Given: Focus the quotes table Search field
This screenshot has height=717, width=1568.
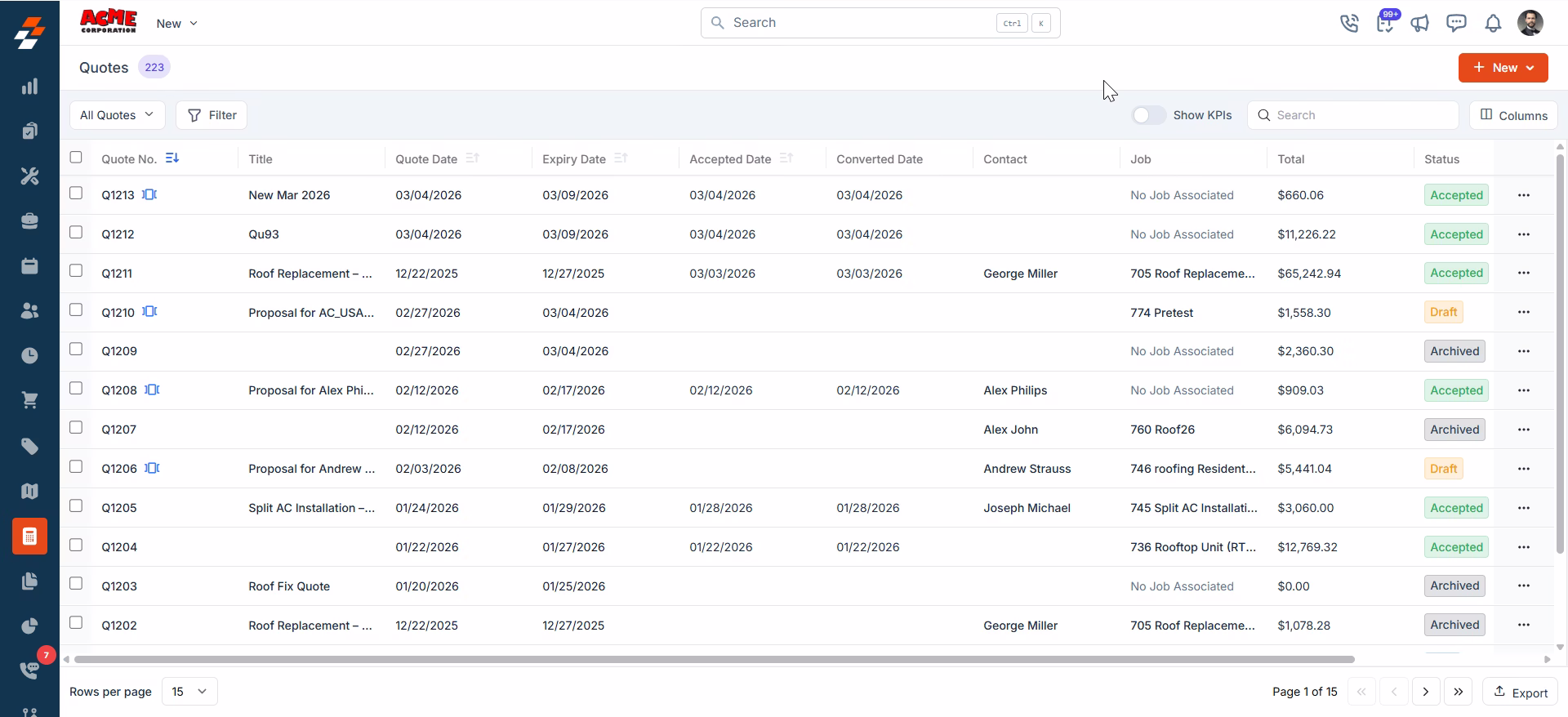Looking at the screenshot, I should pos(1353,115).
